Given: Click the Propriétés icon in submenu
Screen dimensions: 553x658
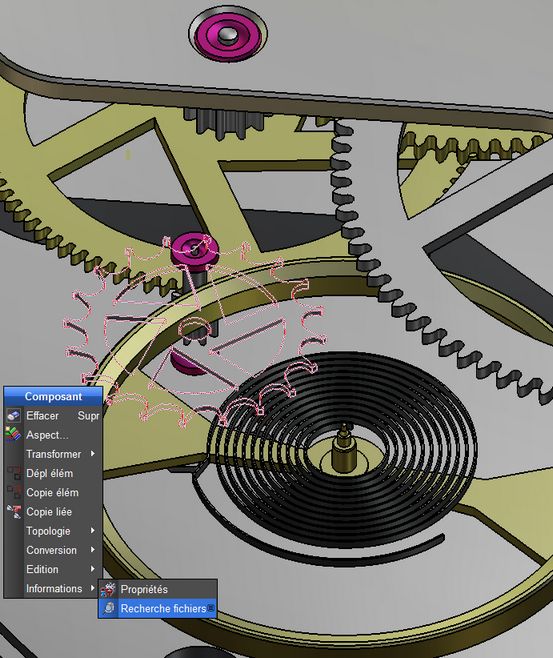Looking at the screenshot, I should tap(108, 589).
